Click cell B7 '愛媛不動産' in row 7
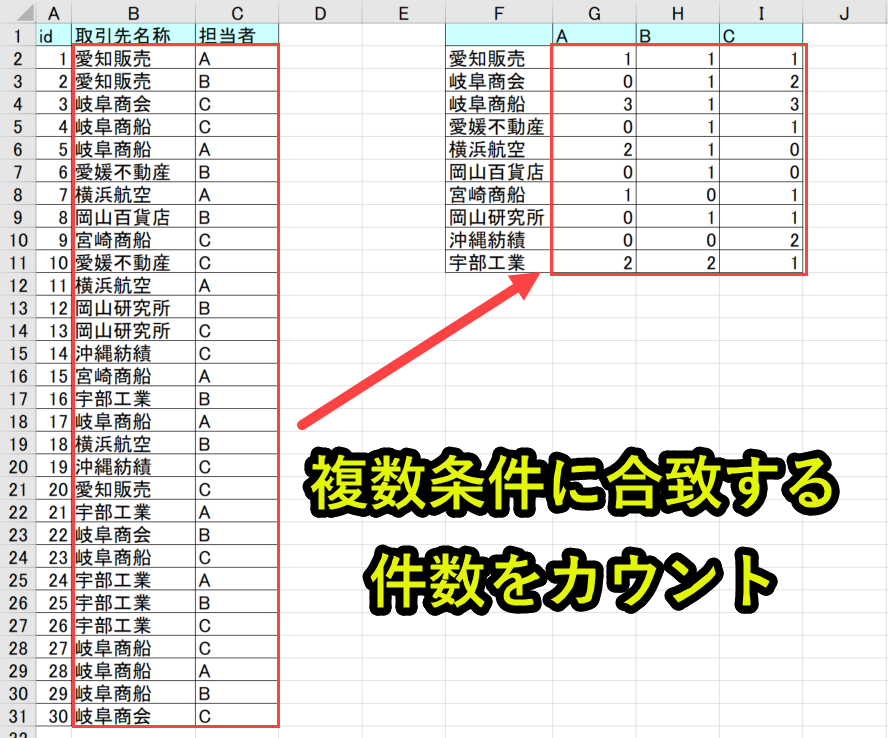This screenshot has height=738, width=888. (x=134, y=171)
